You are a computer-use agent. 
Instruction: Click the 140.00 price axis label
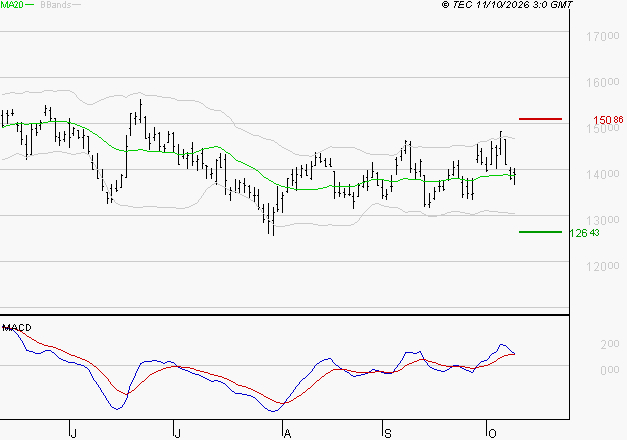(x=603, y=174)
